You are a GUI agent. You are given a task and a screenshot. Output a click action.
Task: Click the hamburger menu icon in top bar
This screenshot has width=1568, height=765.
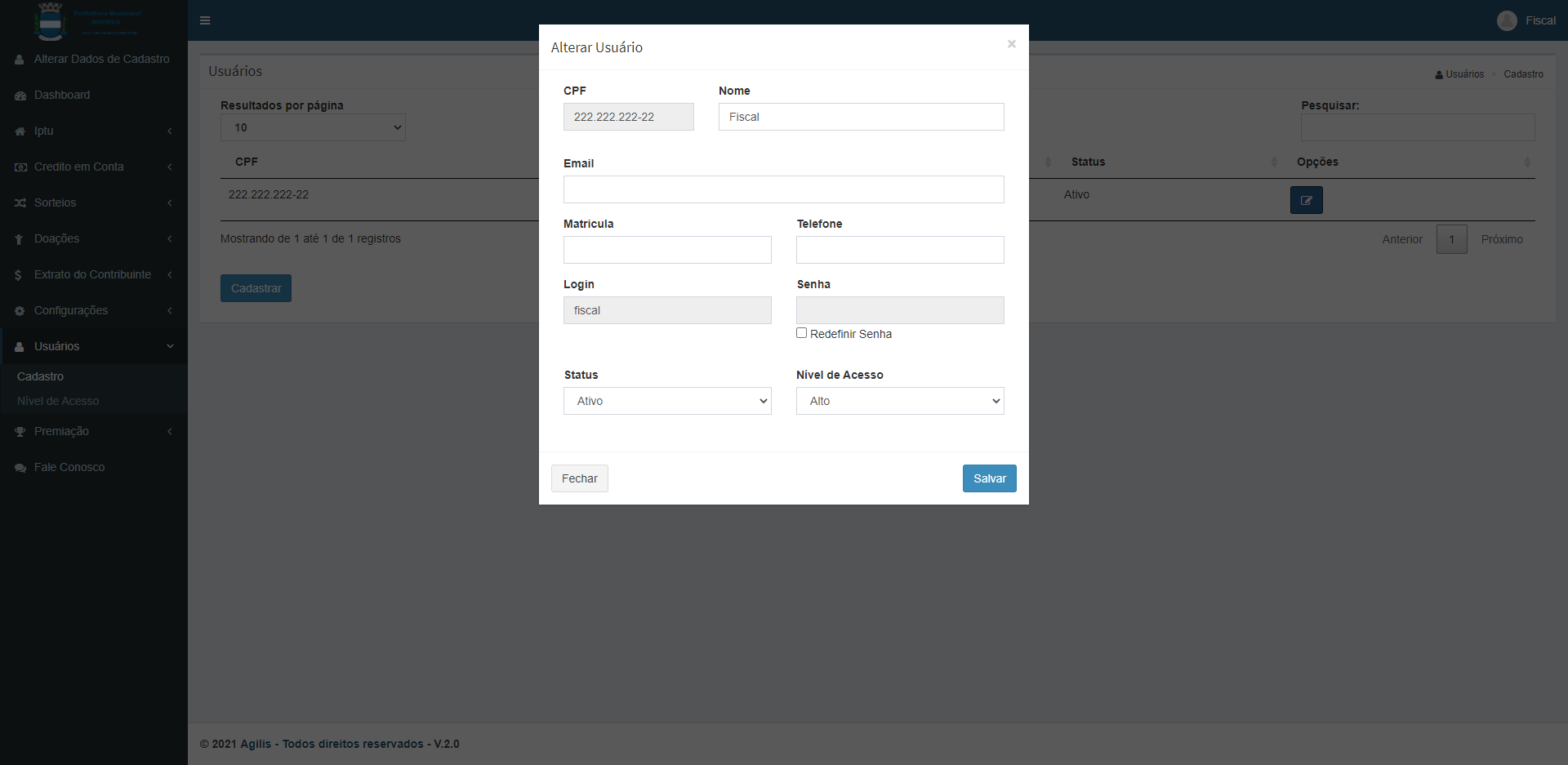pyautogui.click(x=205, y=20)
